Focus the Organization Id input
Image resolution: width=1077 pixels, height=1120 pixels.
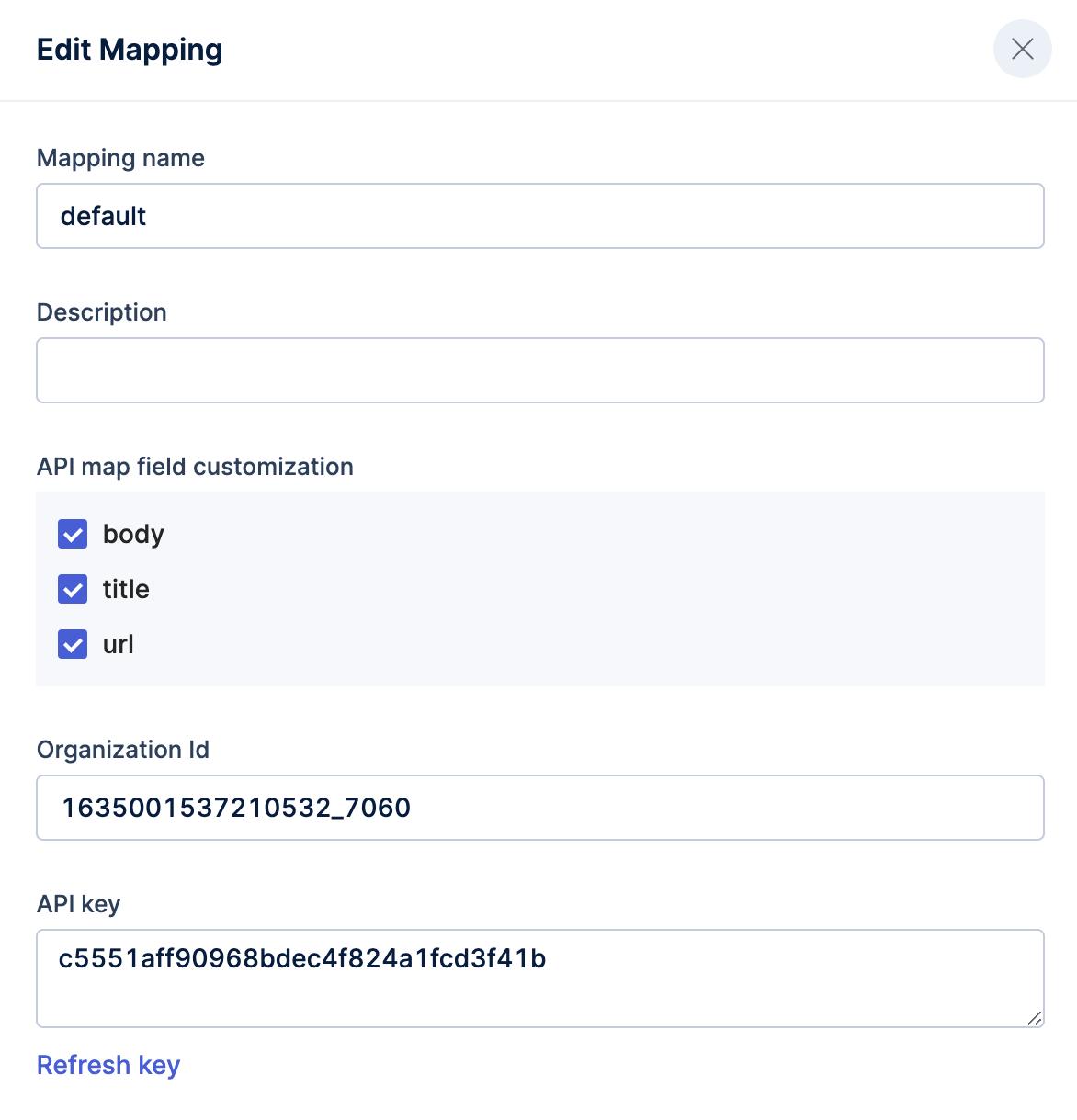[x=539, y=808]
